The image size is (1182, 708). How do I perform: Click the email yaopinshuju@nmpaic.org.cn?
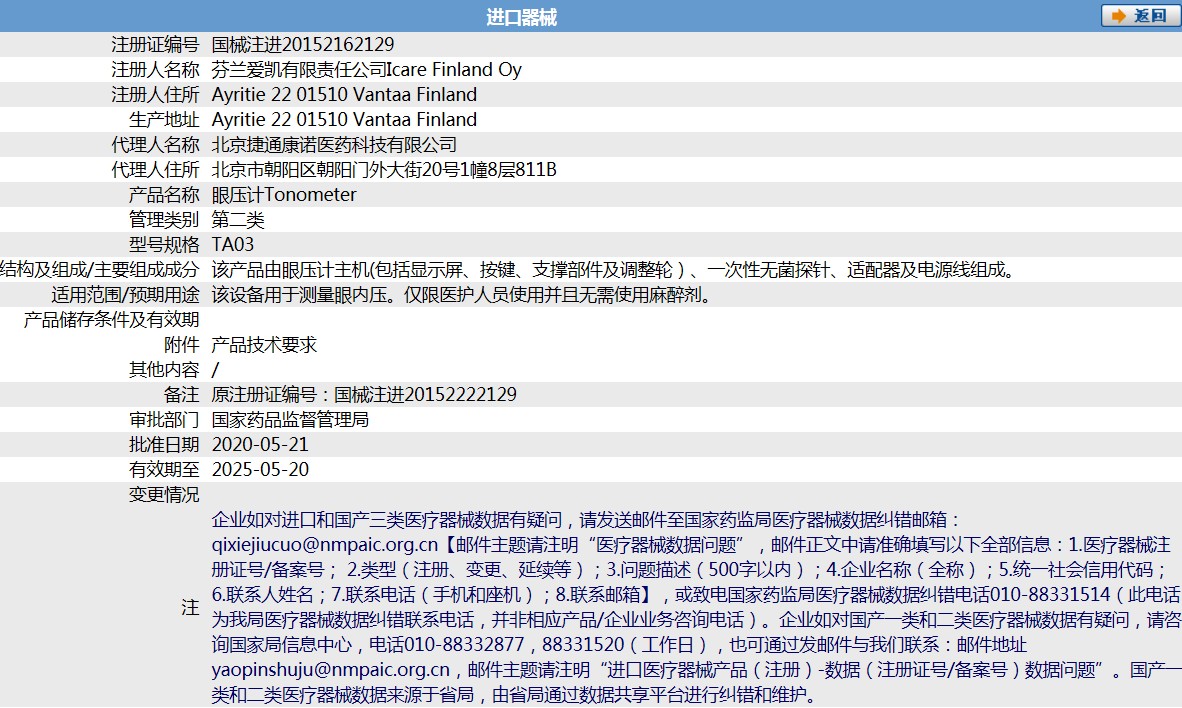[x=331, y=670]
